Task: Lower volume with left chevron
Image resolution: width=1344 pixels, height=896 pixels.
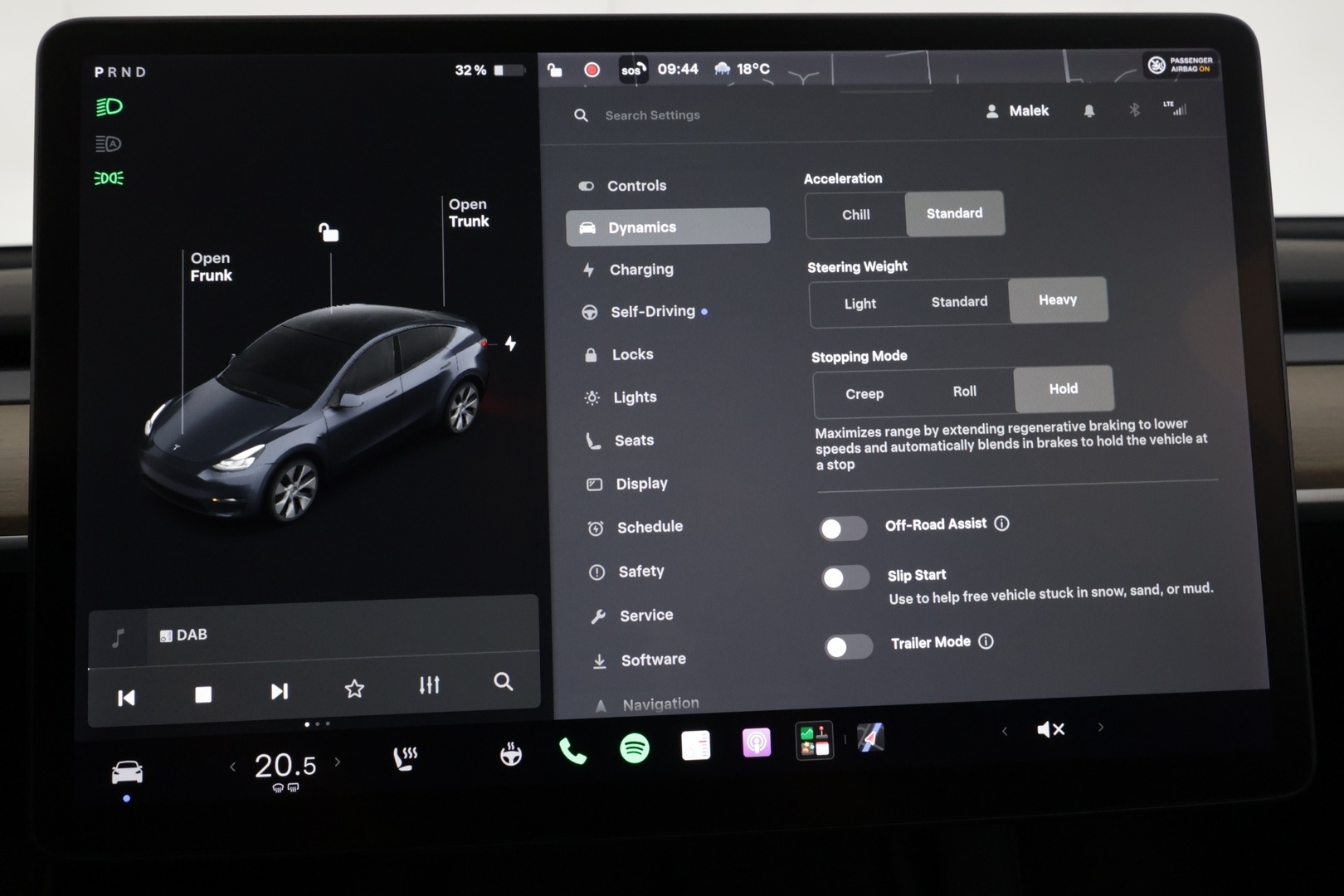Action: click(x=1005, y=731)
